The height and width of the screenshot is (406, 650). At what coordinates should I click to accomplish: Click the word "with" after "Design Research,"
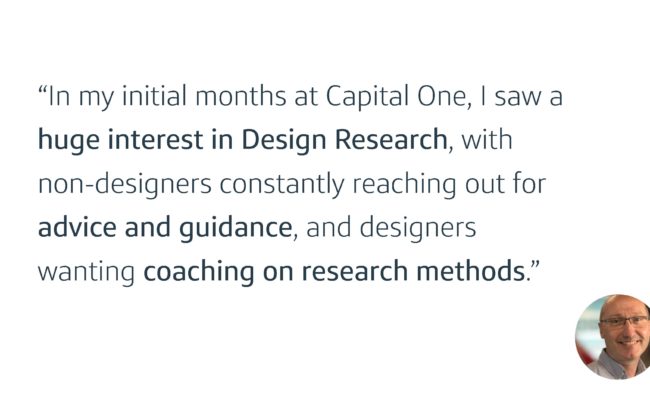[x=487, y=140]
